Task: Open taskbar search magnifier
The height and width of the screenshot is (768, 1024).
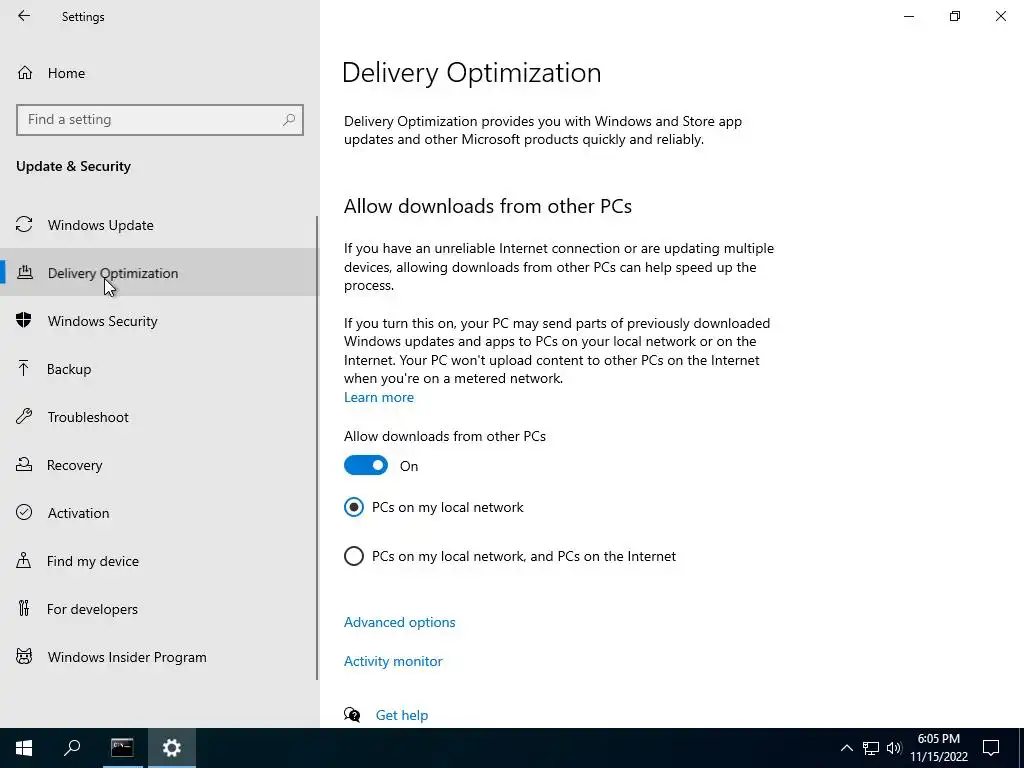Action: pos(72,748)
